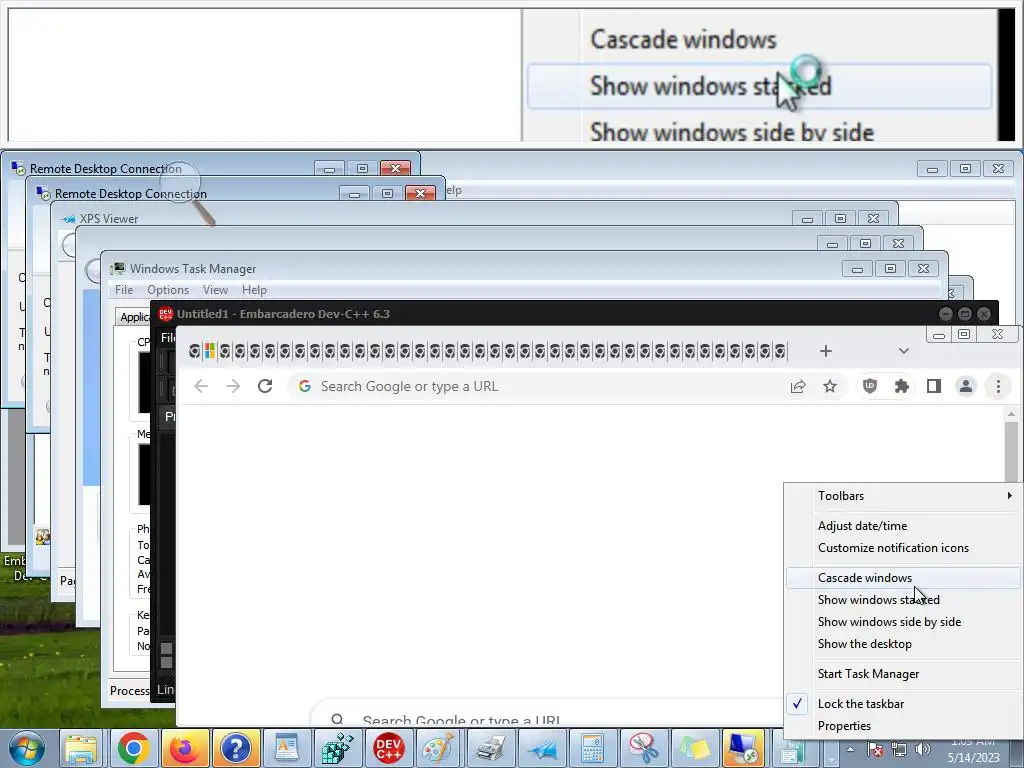Switch to XPS Viewer on the taskbar
The height and width of the screenshot is (768, 1024).
pyautogui.click(x=541, y=748)
